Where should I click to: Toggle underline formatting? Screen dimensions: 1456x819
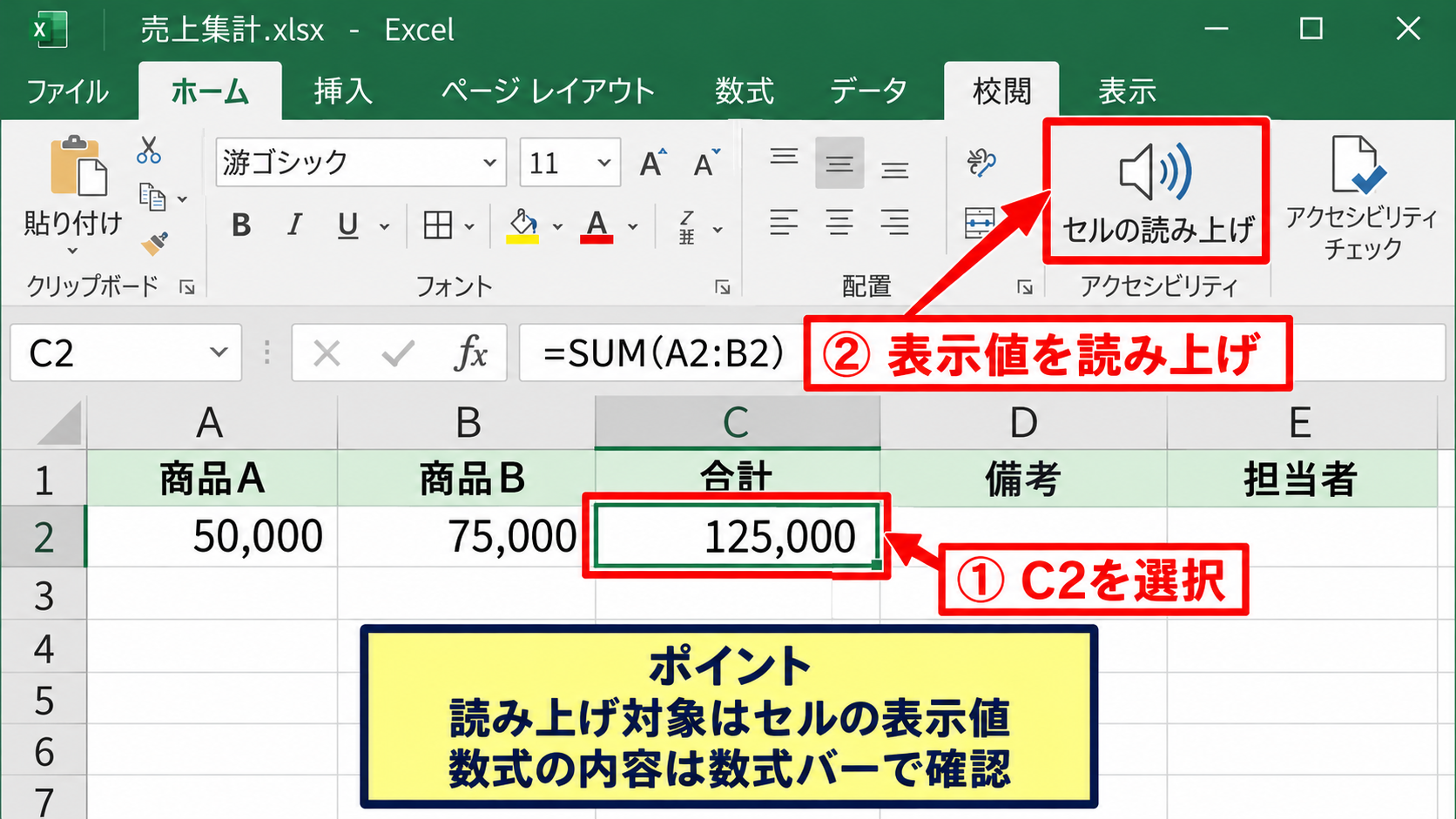347,225
